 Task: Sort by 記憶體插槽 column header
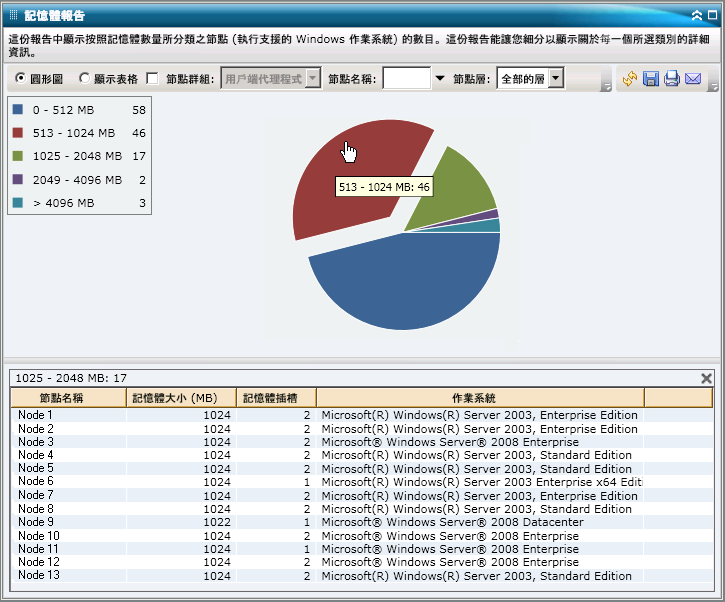(x=276, y=398)
